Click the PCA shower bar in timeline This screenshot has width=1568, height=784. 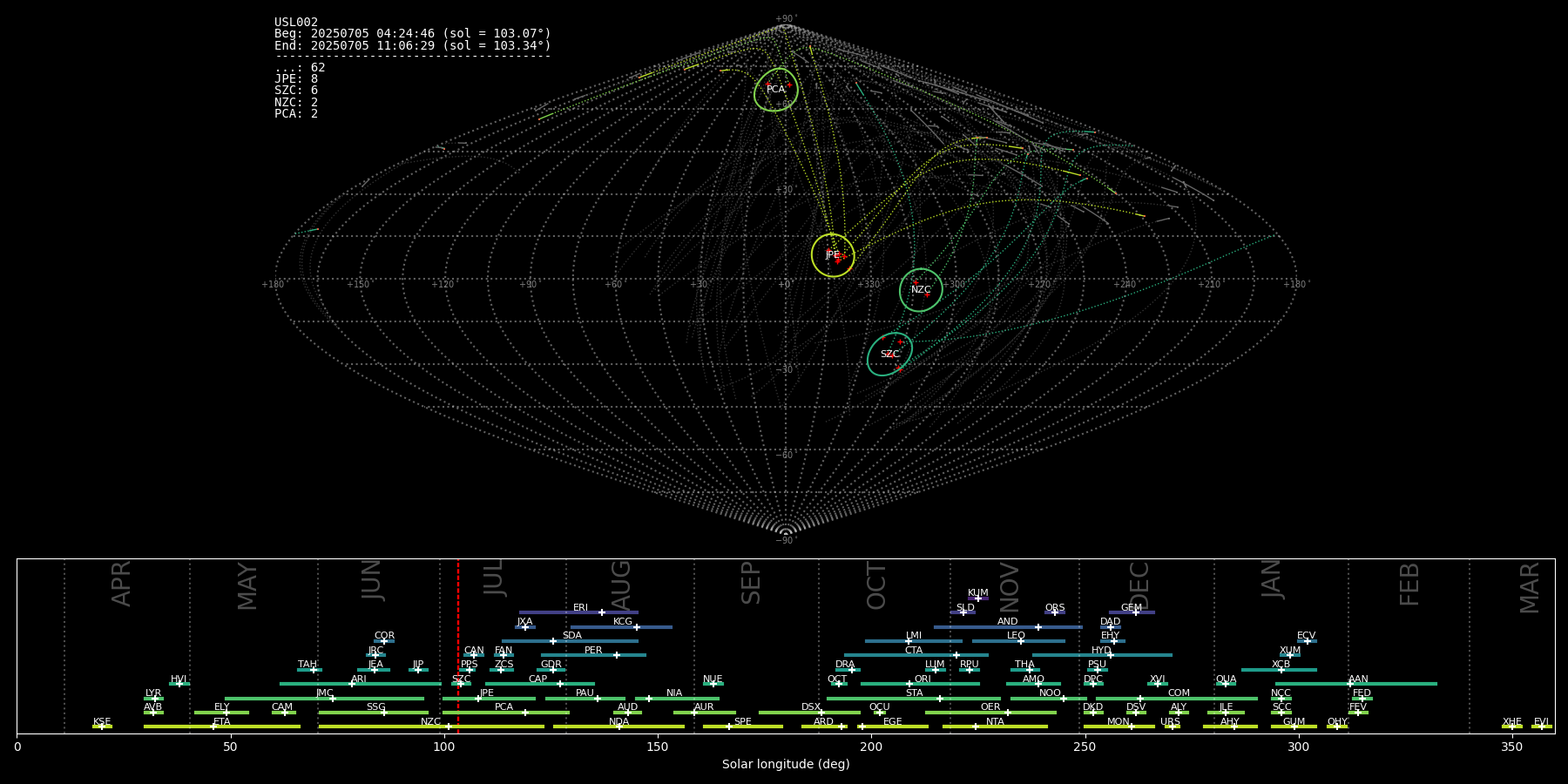[506, 713]
